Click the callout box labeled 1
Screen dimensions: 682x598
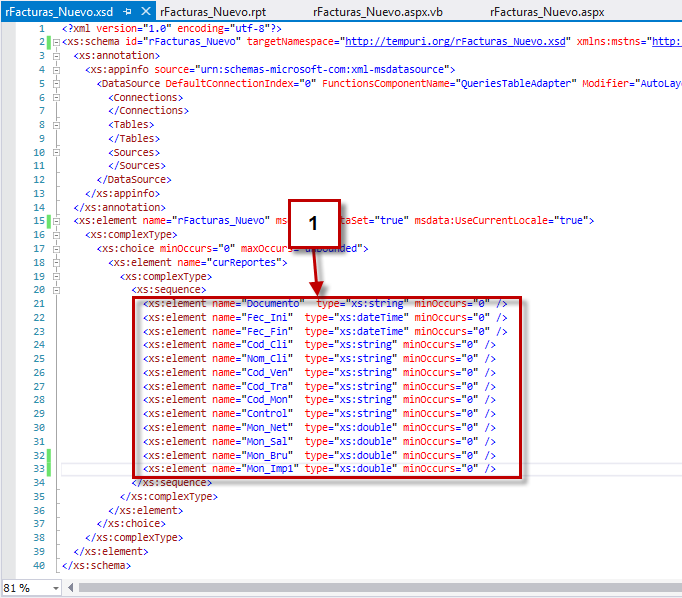[x=313, y=223]
